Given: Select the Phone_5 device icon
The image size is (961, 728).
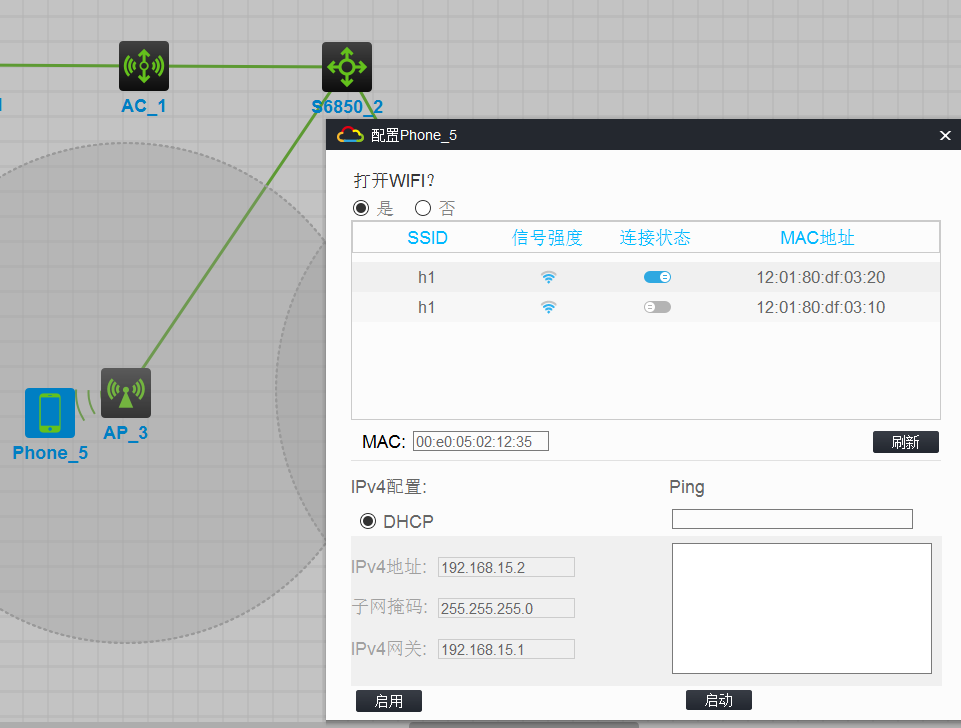Looking at the screenshot, I should click(x=50, y=413).
